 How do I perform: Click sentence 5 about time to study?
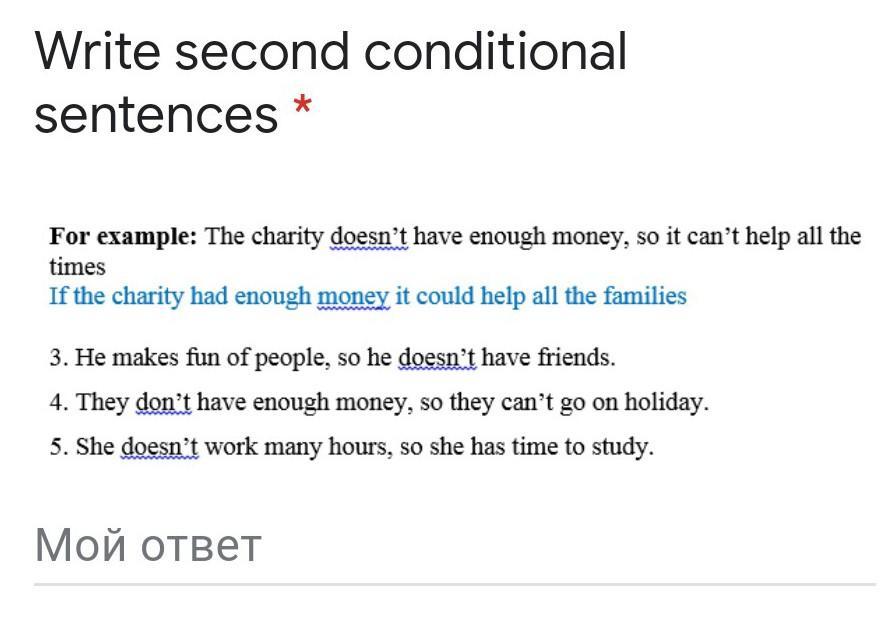[x=351, y=447]
